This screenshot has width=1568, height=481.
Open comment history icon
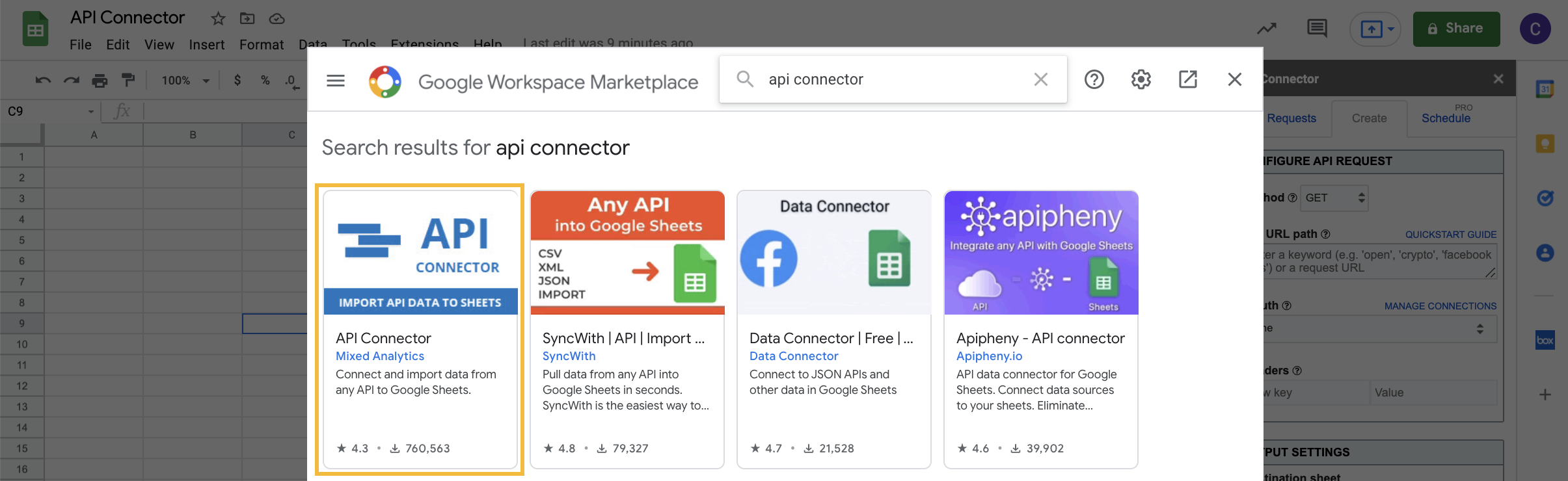pos(1318,29)
